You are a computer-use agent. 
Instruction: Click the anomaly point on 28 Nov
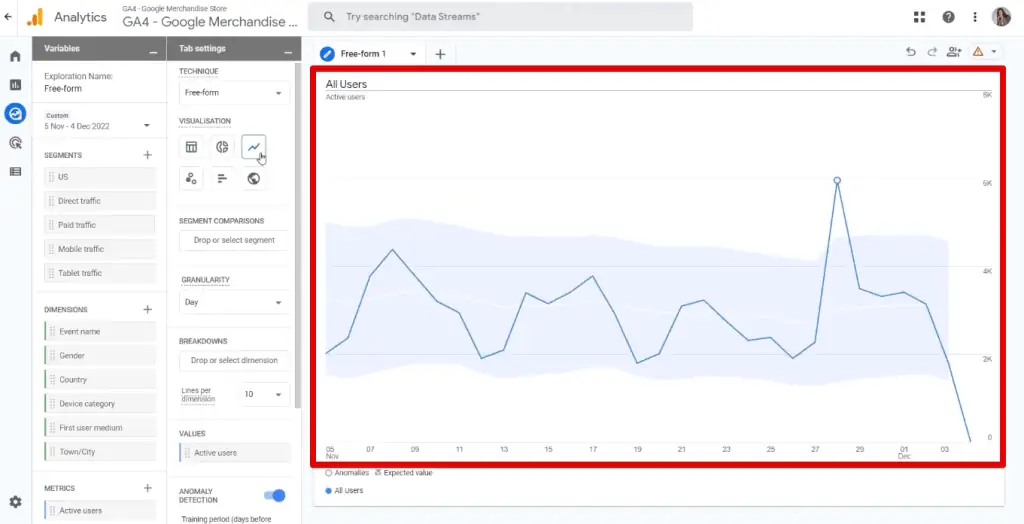pos(837,180)
